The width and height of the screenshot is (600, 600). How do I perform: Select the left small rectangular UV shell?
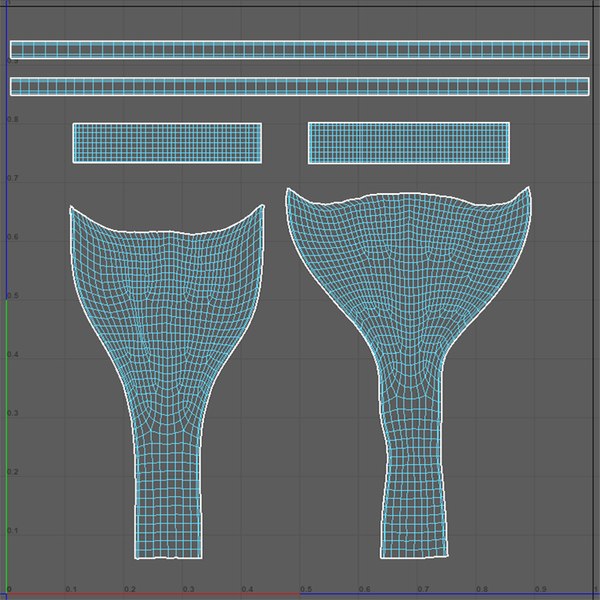(x=167, y=143)
